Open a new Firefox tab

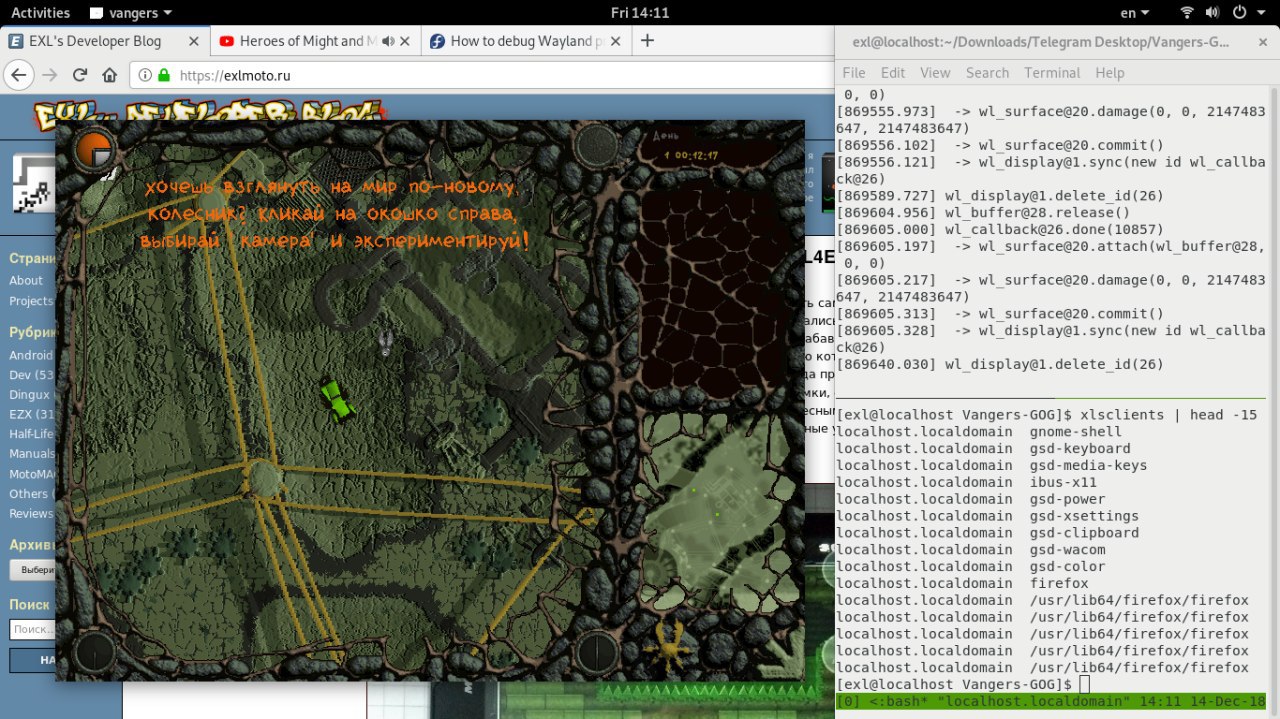(x=647, y=41)
